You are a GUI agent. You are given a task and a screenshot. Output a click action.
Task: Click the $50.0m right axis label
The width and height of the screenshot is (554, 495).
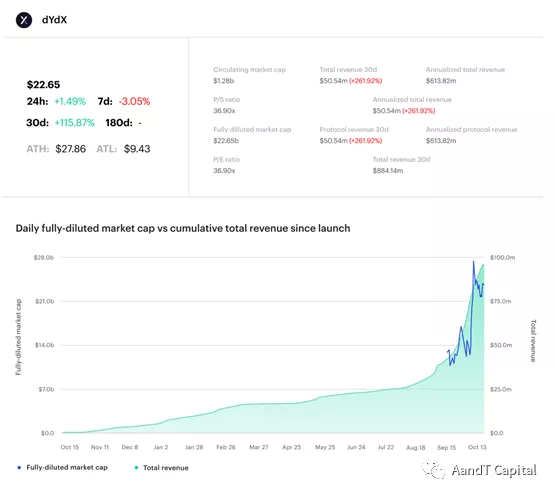[x=501, y=345]
